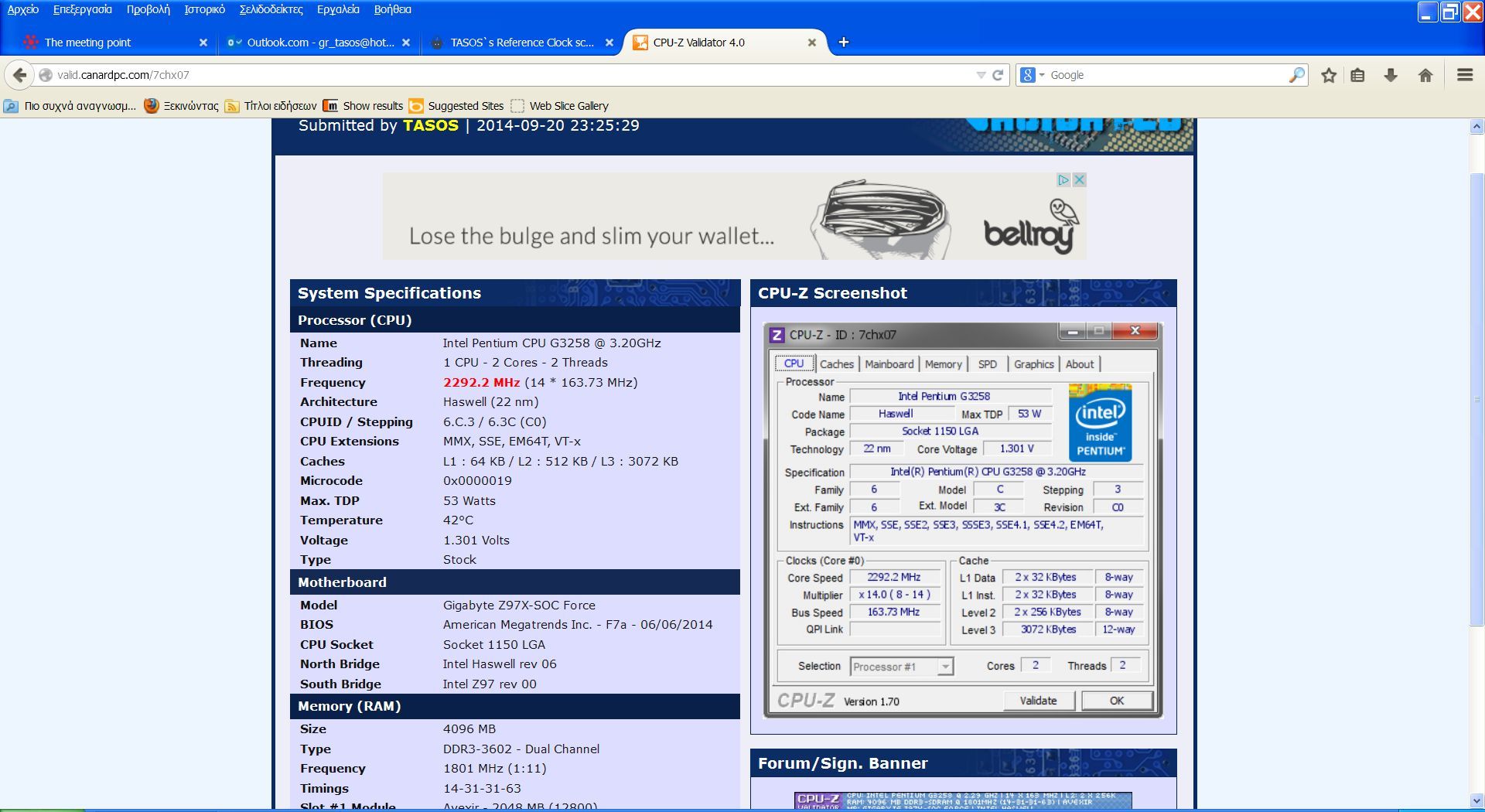
Task: Click the vertical scrollbar thumb
Action: [1476, 398]
